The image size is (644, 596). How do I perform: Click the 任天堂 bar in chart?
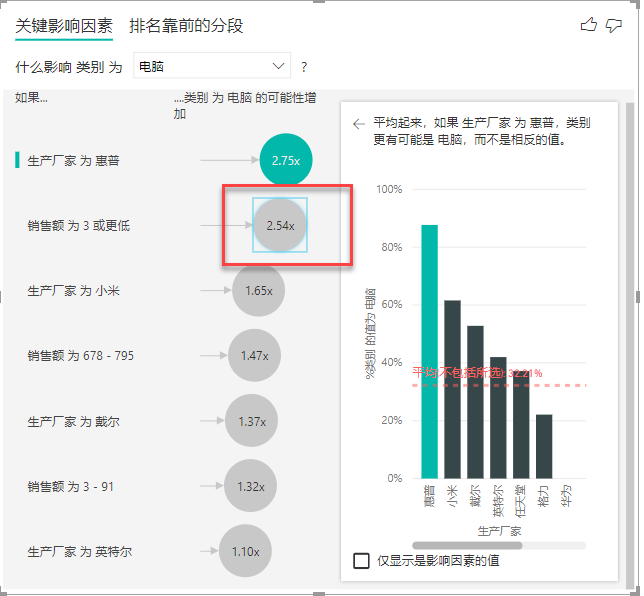pyautogui.click(x=521, y=425)
